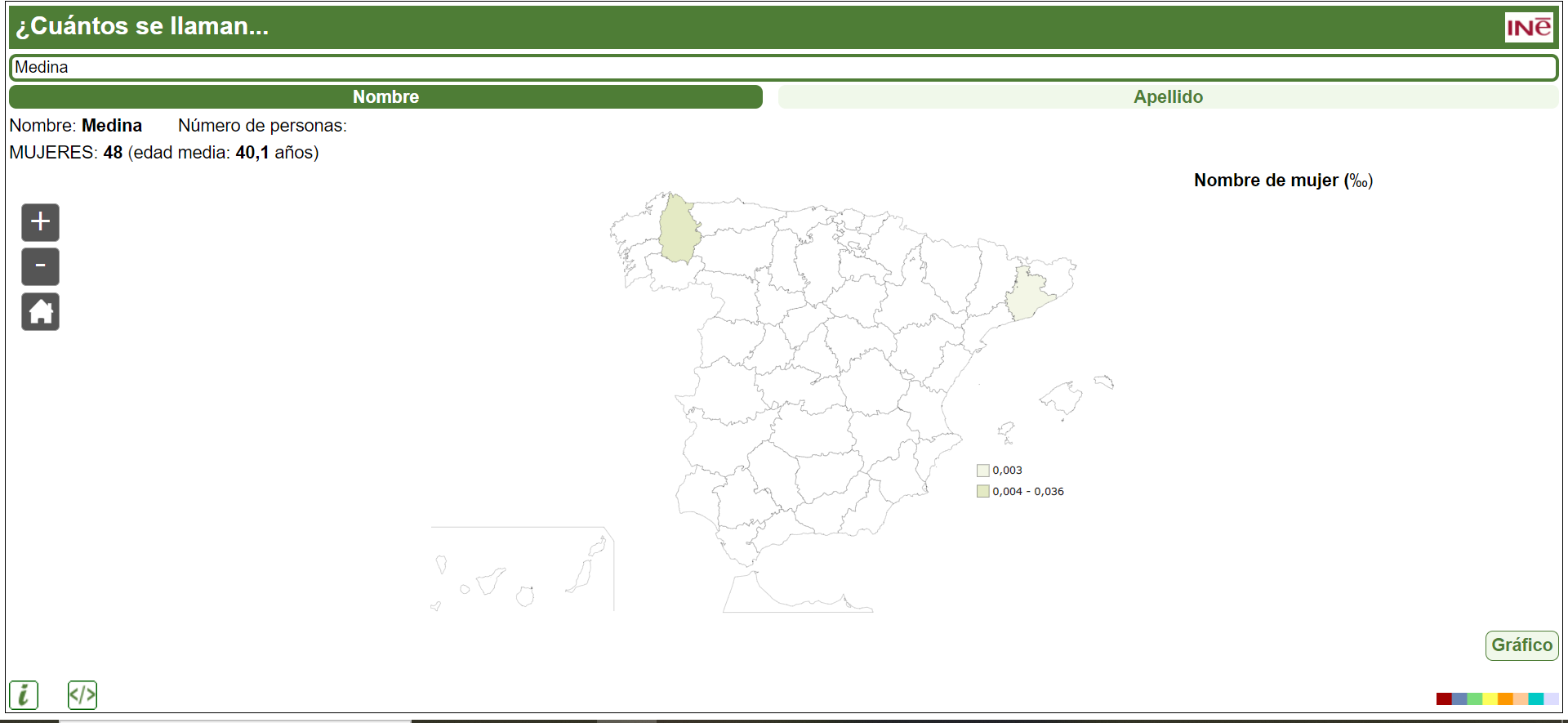Click the highlighted Lugo province on map
This screenshot has height=723, width=1568.
pos(679,230)
